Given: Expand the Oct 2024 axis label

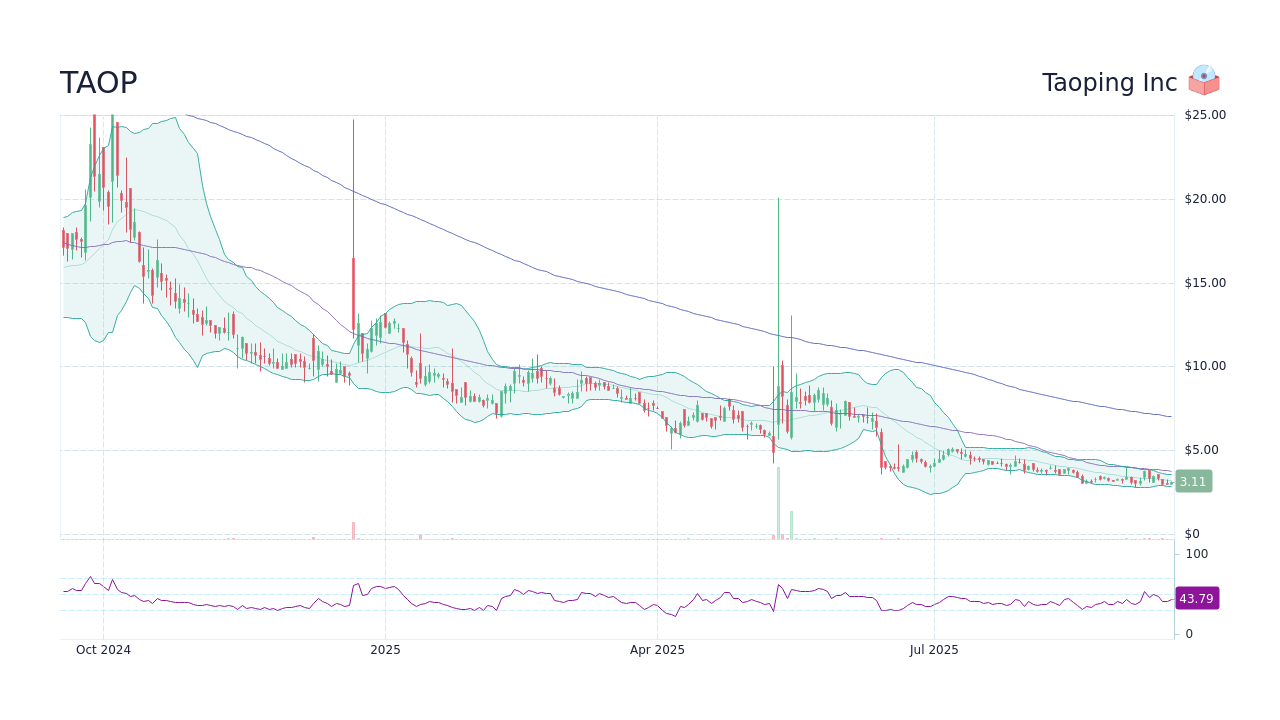Looking at the screenshot, I should click(x=104, y=650).
